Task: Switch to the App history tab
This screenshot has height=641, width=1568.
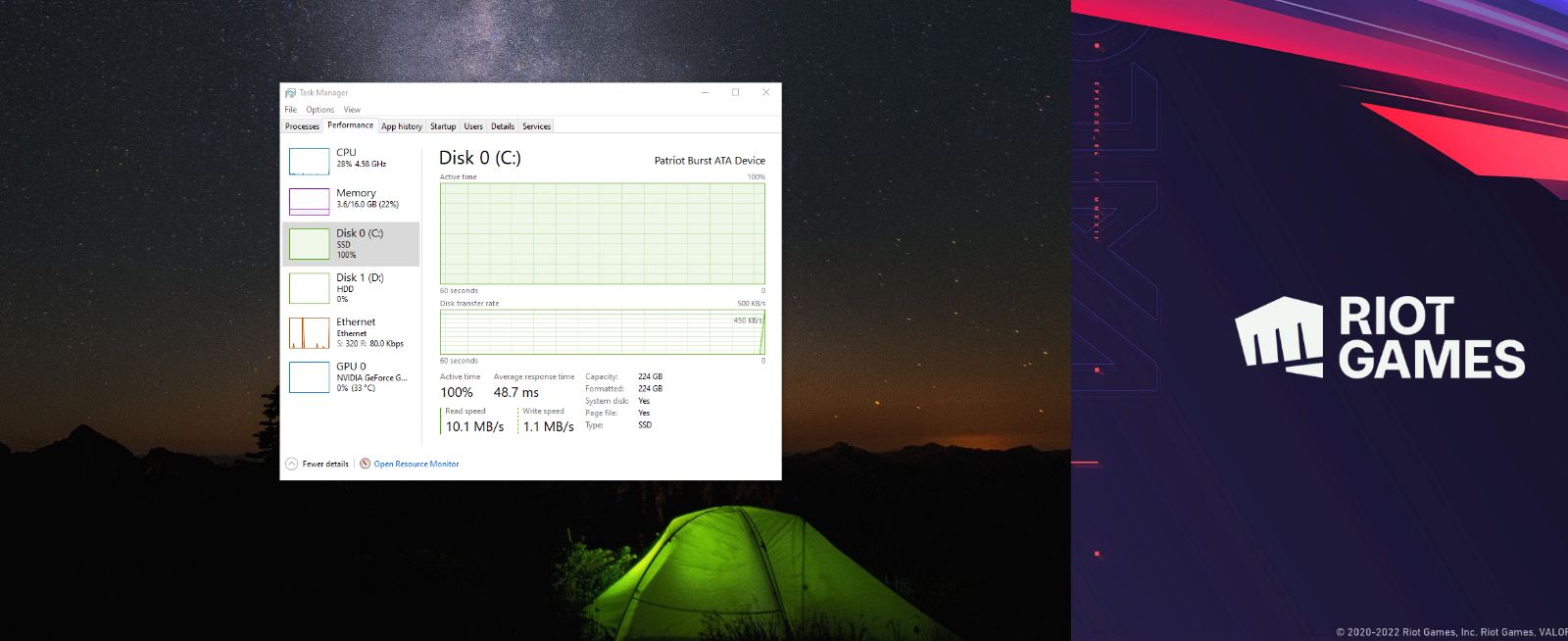Action: pos(402,126)
